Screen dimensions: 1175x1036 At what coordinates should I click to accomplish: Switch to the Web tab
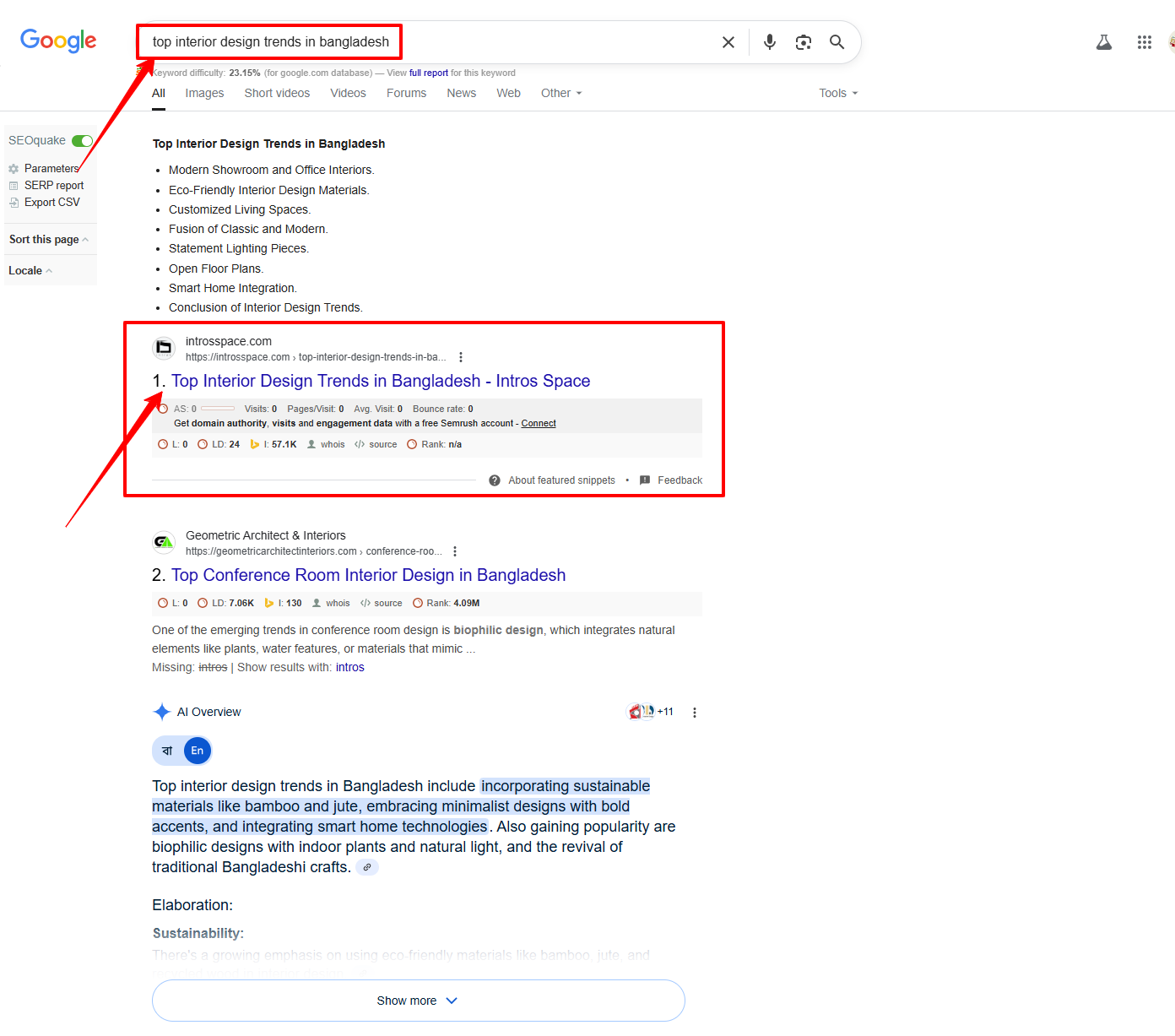(x=508, y=93)
